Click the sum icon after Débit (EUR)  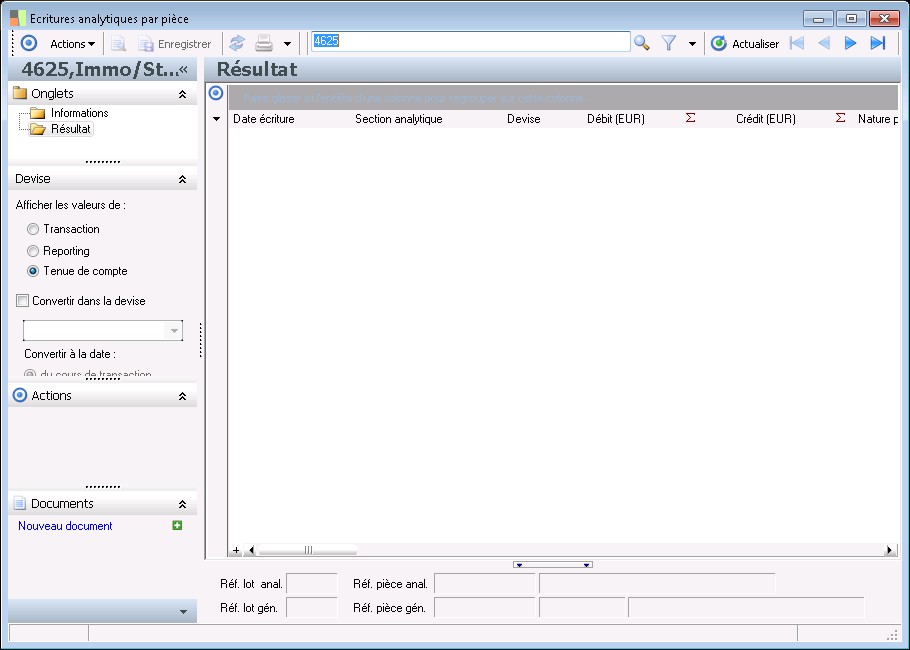click(x=690, y=118)
